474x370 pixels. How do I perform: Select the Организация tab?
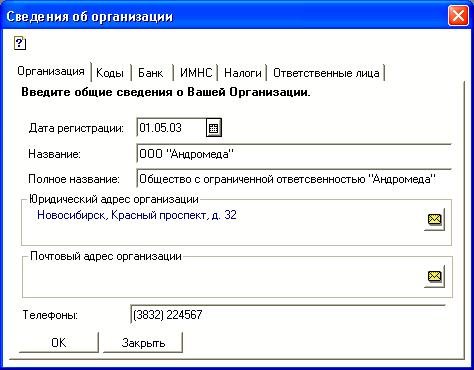pyautogui.click(x=51, y=71)
